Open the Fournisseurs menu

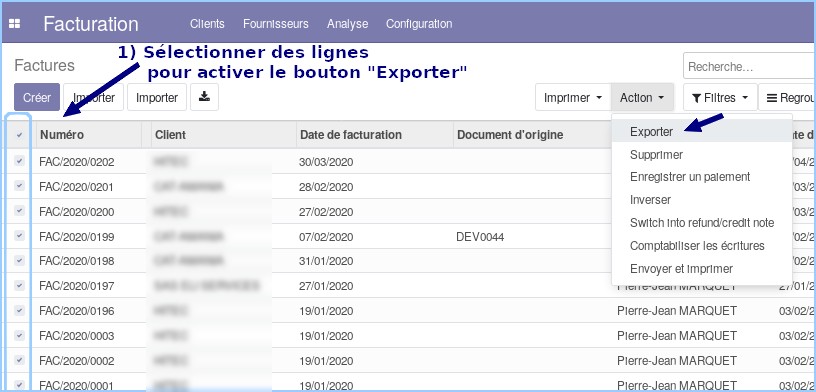coord(276,24)
